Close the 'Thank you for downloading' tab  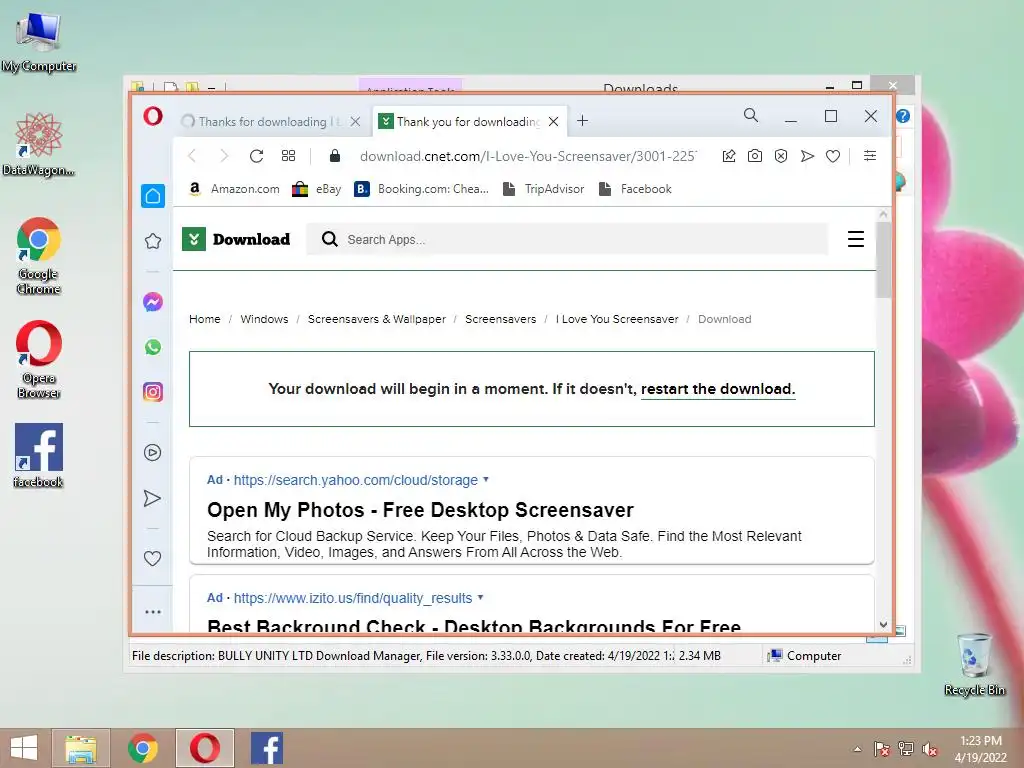click(554, 121)
